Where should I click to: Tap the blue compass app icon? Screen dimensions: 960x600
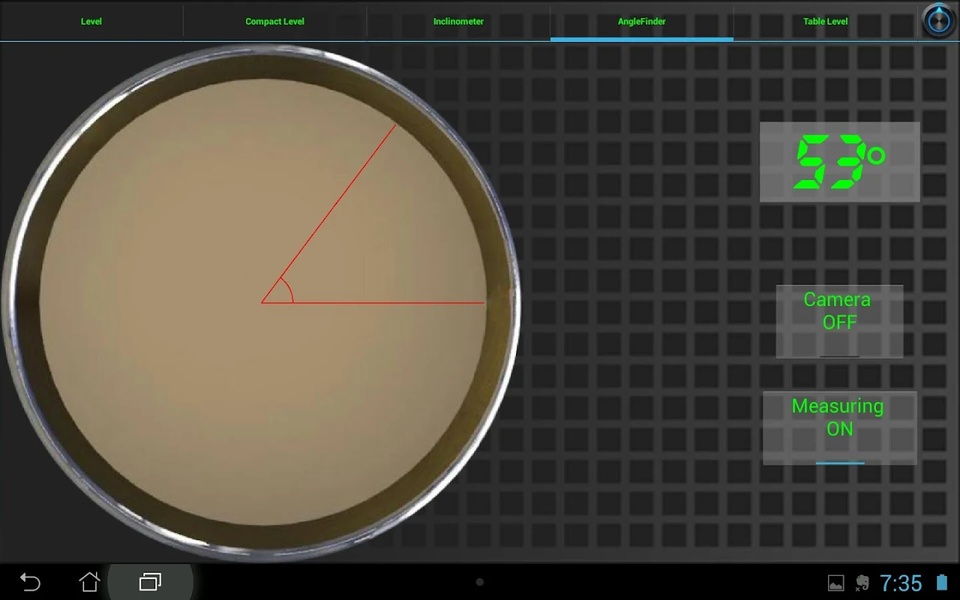tap(939, 21)
